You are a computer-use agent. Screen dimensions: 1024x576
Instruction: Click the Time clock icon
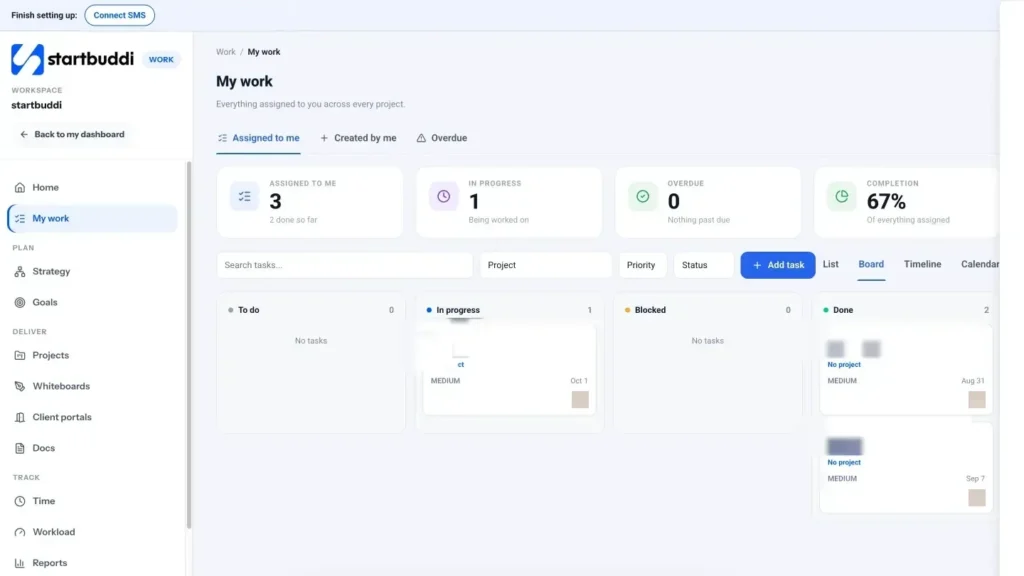pyautogui.click(x=20, y=501)
